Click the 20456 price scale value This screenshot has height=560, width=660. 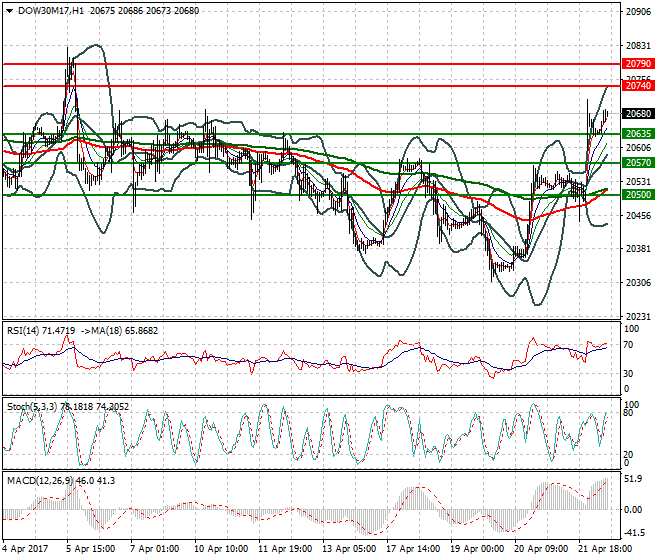click(x=638, y=216)
